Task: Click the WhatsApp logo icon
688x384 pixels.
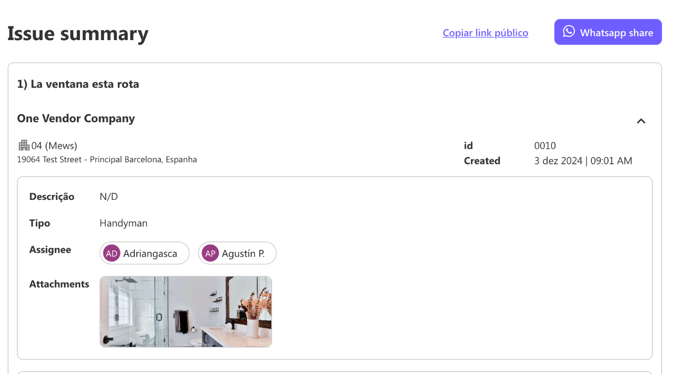Action: [x=569, y=32]
